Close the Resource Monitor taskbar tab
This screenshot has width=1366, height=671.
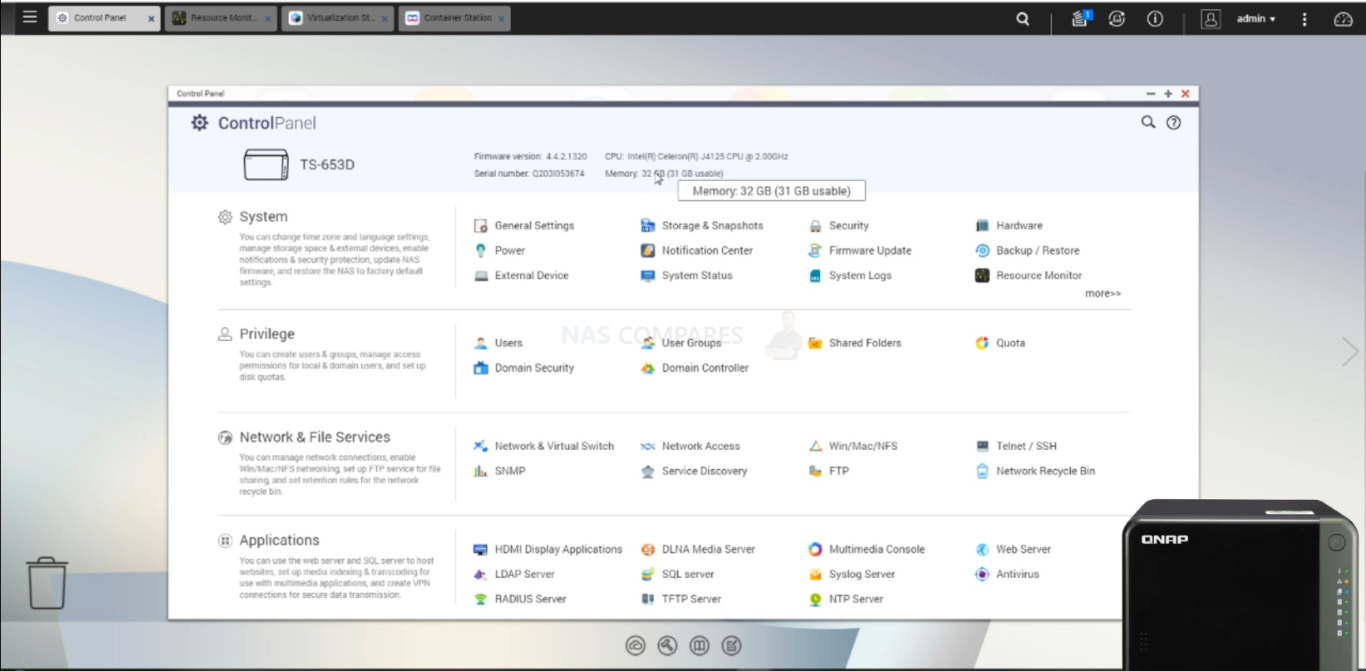(x=268, y=19)
